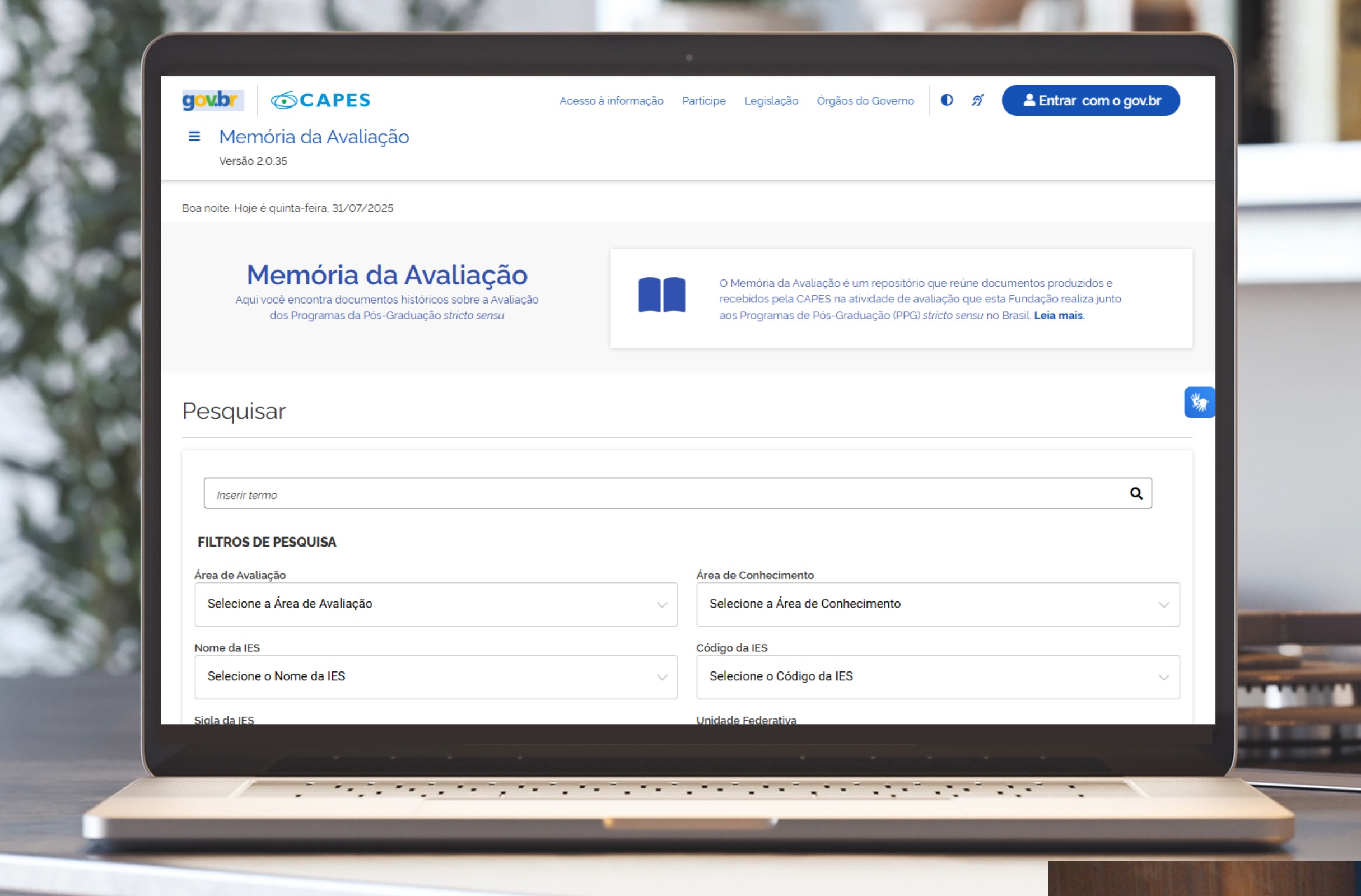Click the gov.br logo
1361x896 pixels.
(212, 100)
